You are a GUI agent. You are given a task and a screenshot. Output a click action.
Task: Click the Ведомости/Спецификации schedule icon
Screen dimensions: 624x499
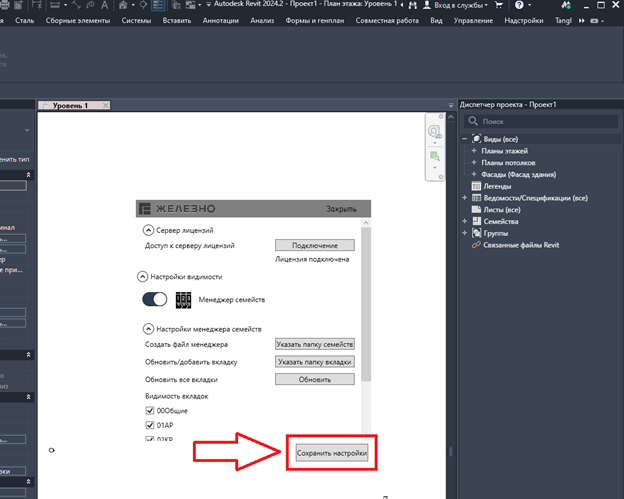coord(476,198)
